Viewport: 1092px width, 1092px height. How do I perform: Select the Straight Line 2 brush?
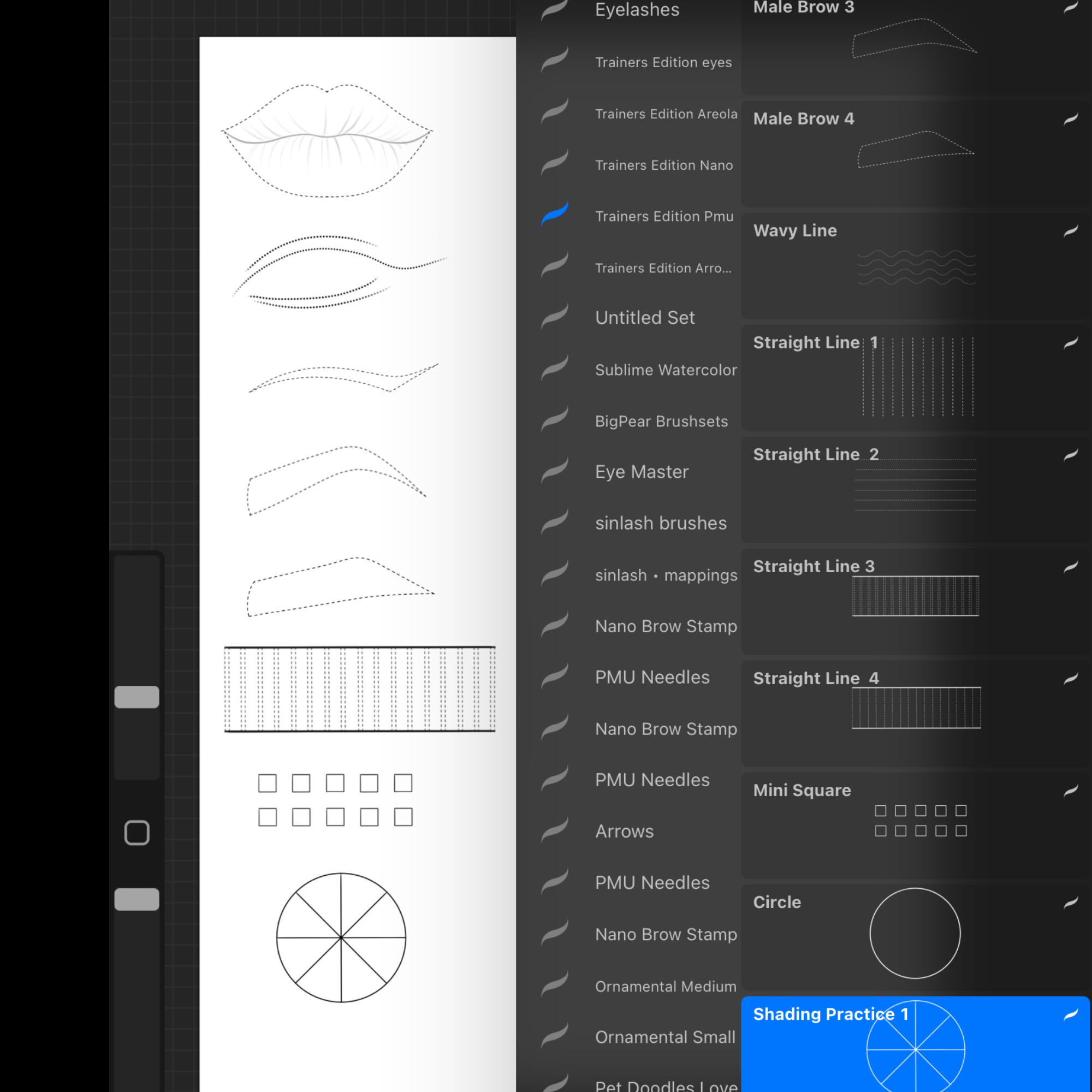click(x=916, y=489)
